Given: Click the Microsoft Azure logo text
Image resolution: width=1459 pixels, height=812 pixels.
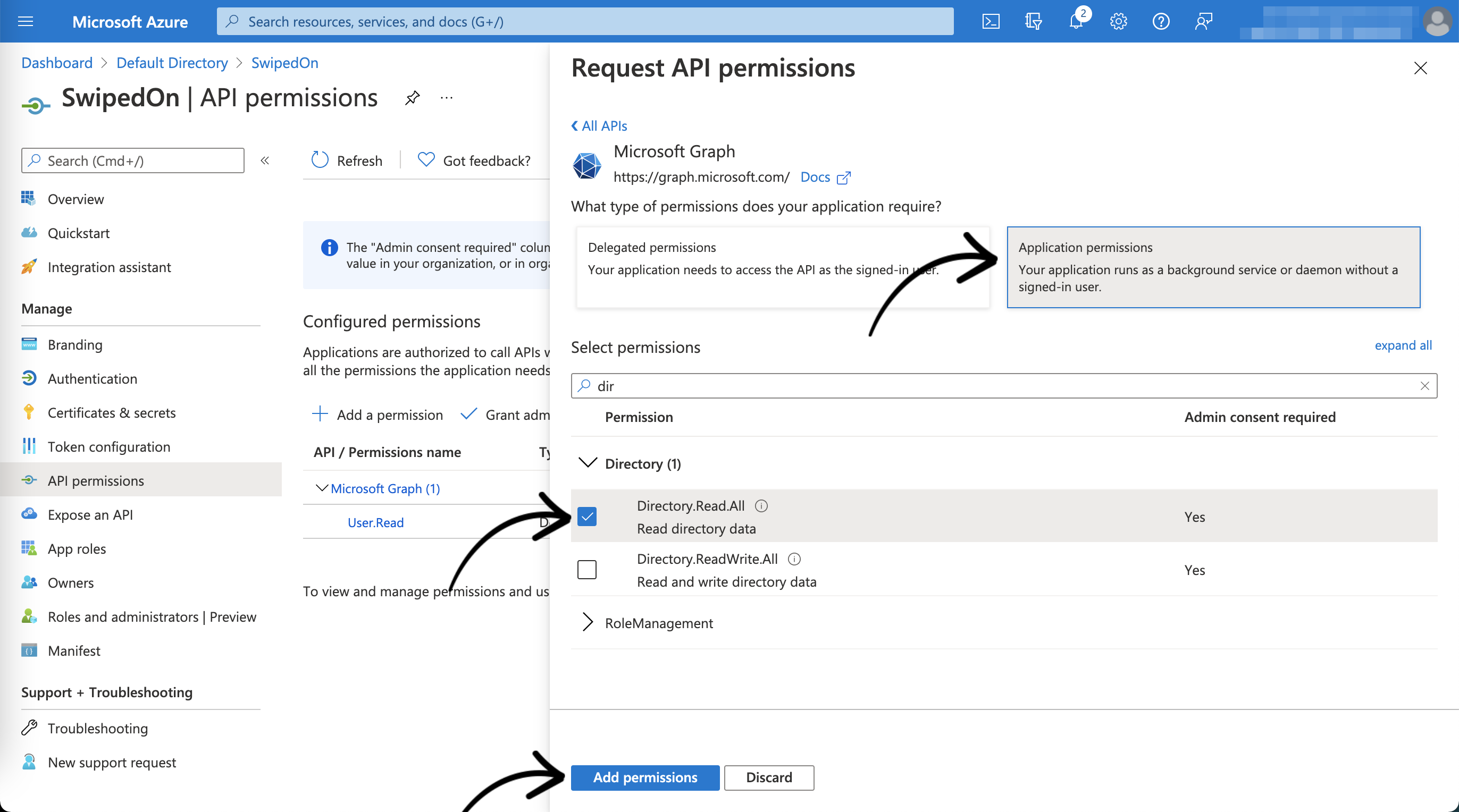Looking at the screenshot, I should coord(130,21).
